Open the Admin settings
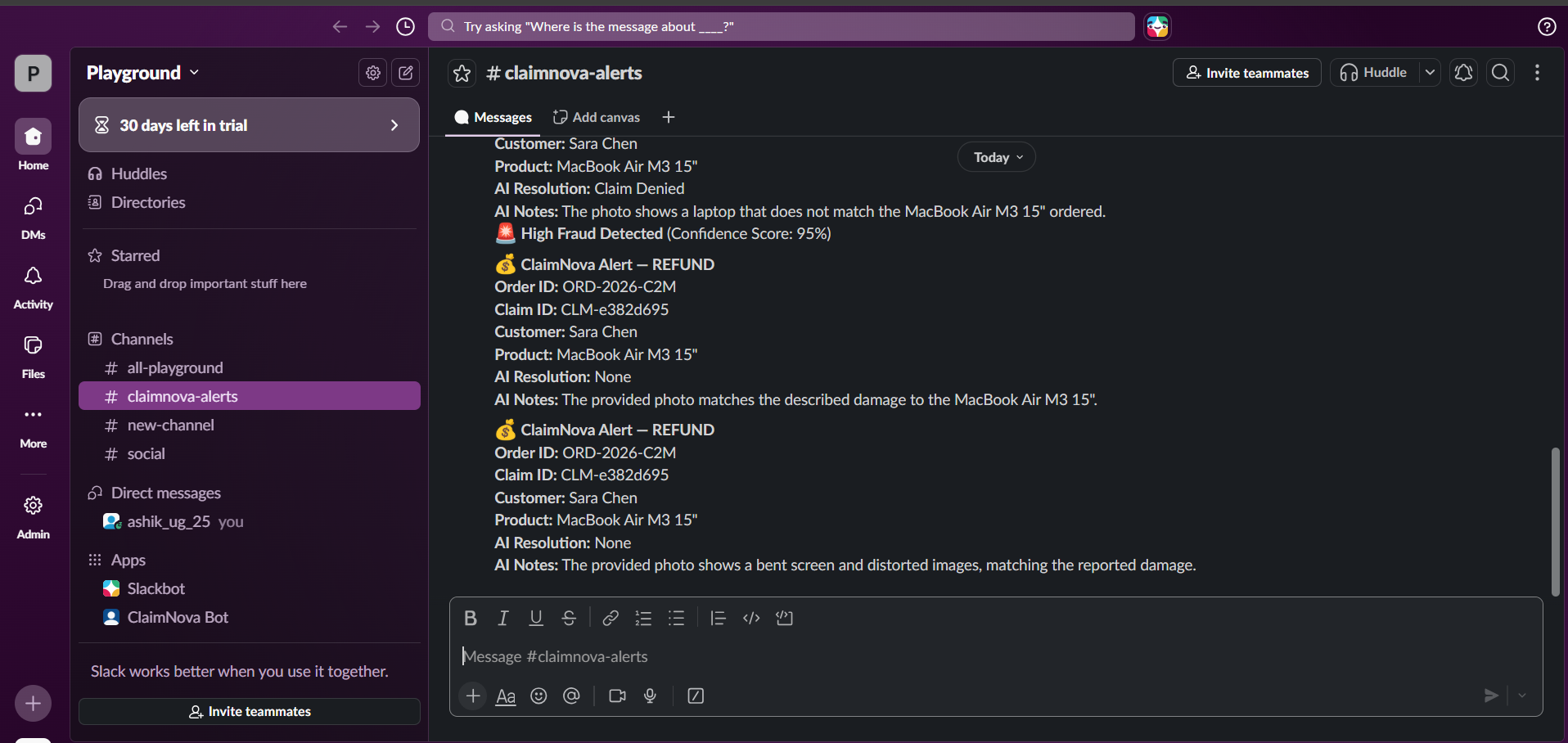Image resolution: width=1568 pixels, height=743 pixels. pos(34,517)
